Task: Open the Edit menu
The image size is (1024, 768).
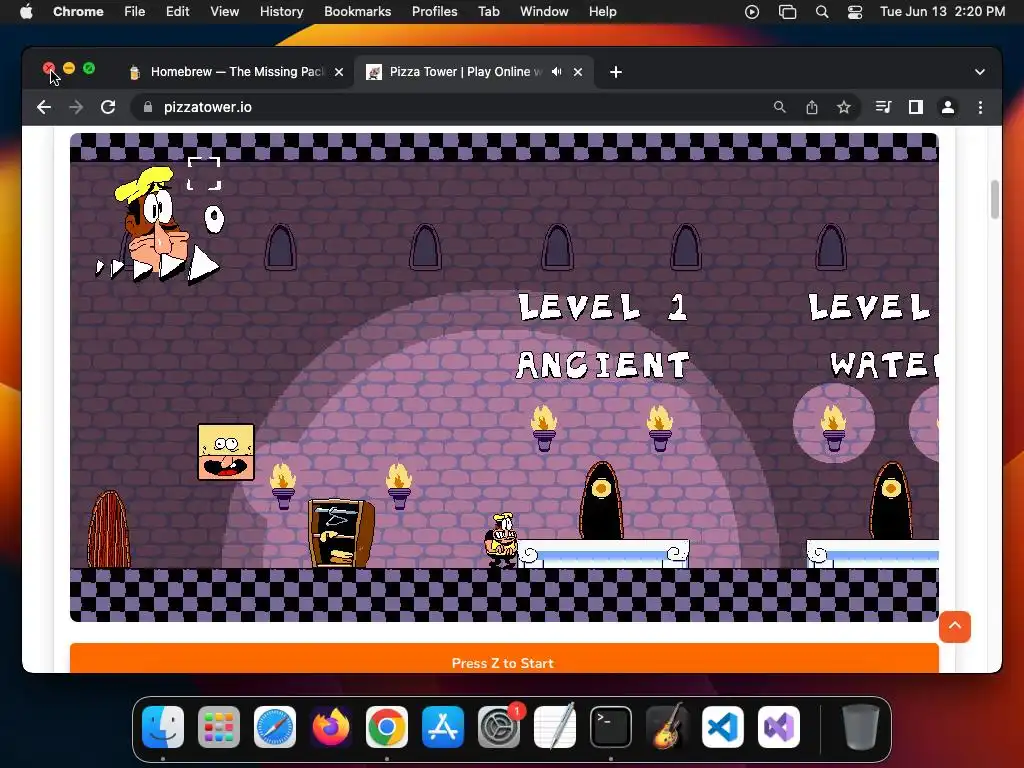Action: (177, 11)
